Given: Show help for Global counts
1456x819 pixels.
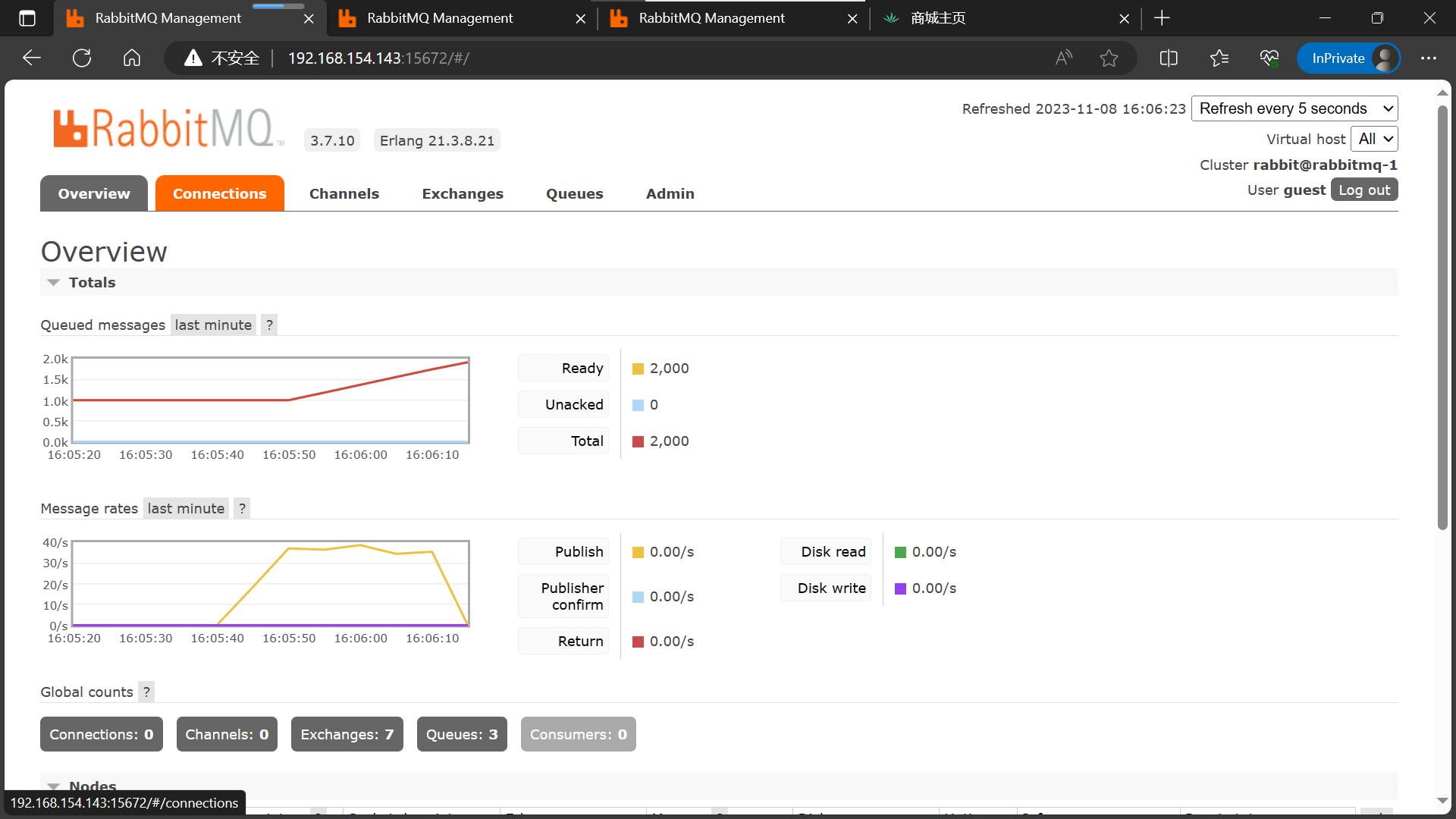Looking at the screenshot, I should (x=146, y=692).
